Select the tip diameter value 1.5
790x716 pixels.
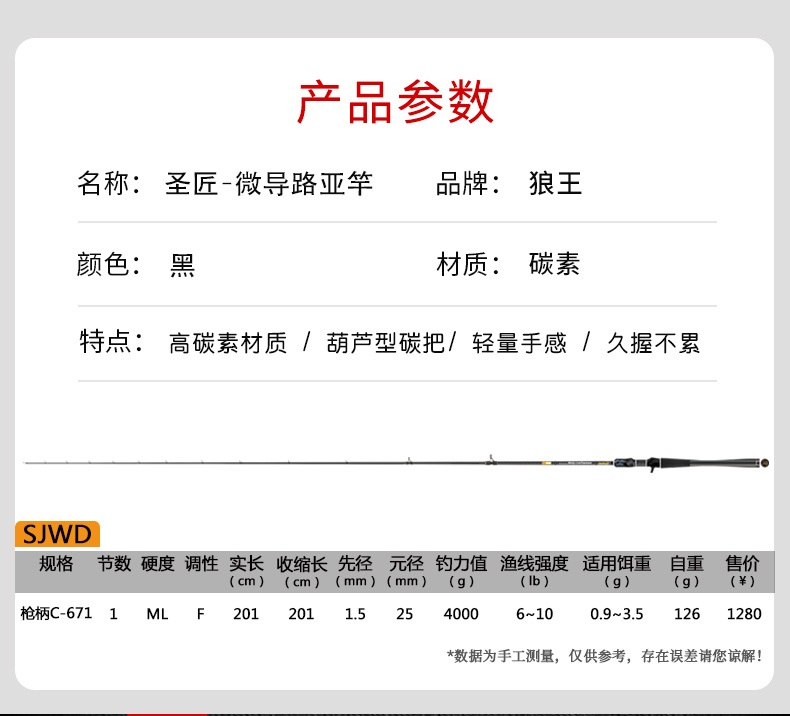click(x=355, y=614)
